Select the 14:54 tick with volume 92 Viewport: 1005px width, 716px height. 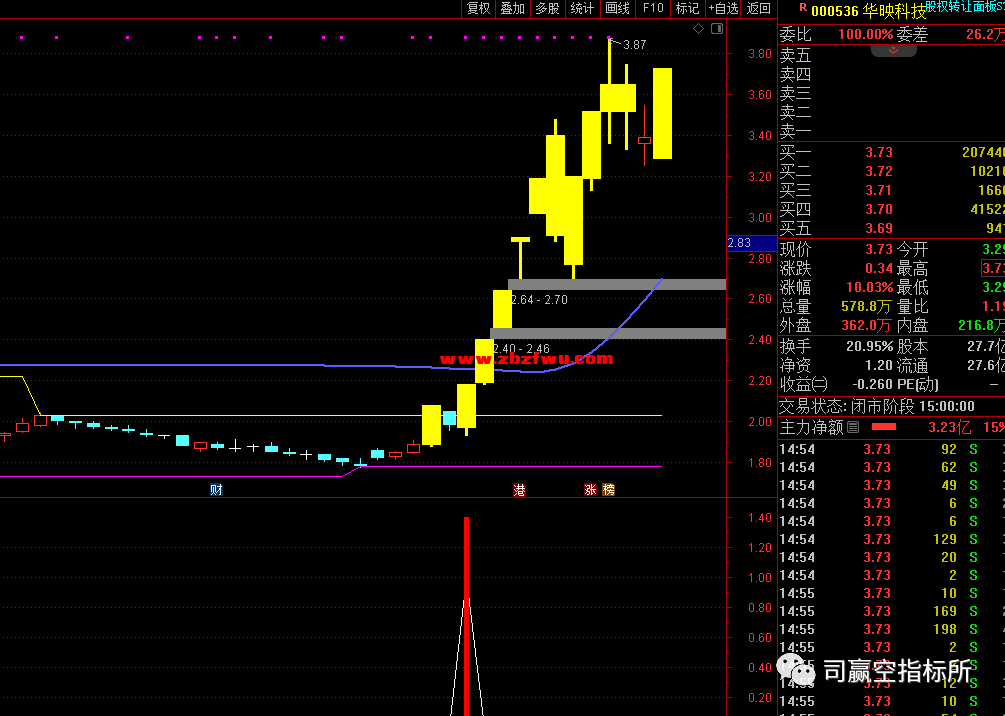pos(892,449)
